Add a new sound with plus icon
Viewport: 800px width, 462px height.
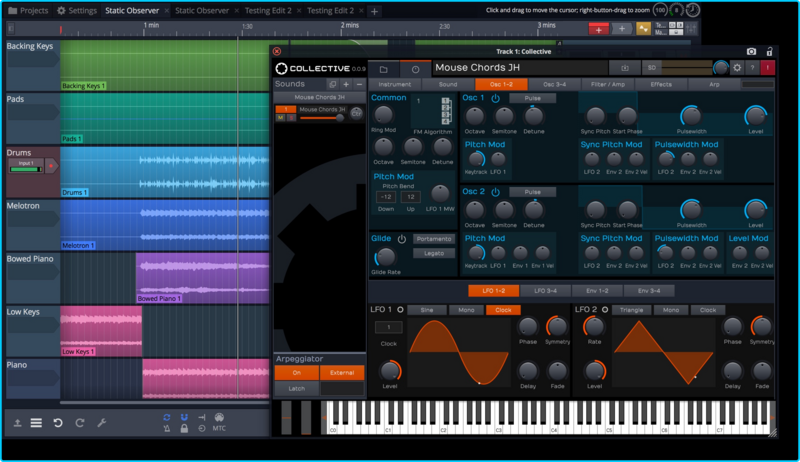click(x=346, y=84)
